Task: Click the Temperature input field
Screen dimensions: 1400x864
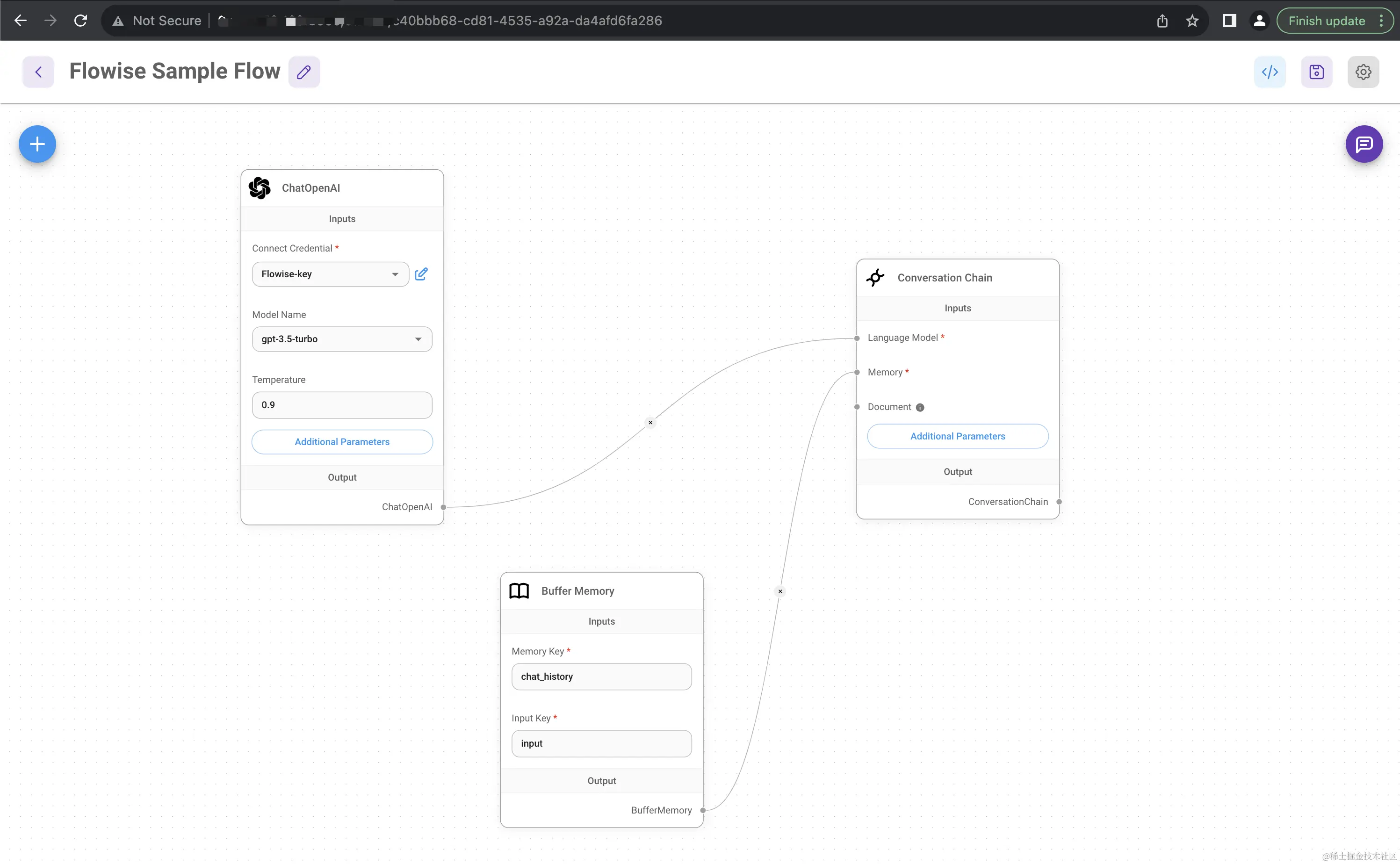Action: point(342,405)
